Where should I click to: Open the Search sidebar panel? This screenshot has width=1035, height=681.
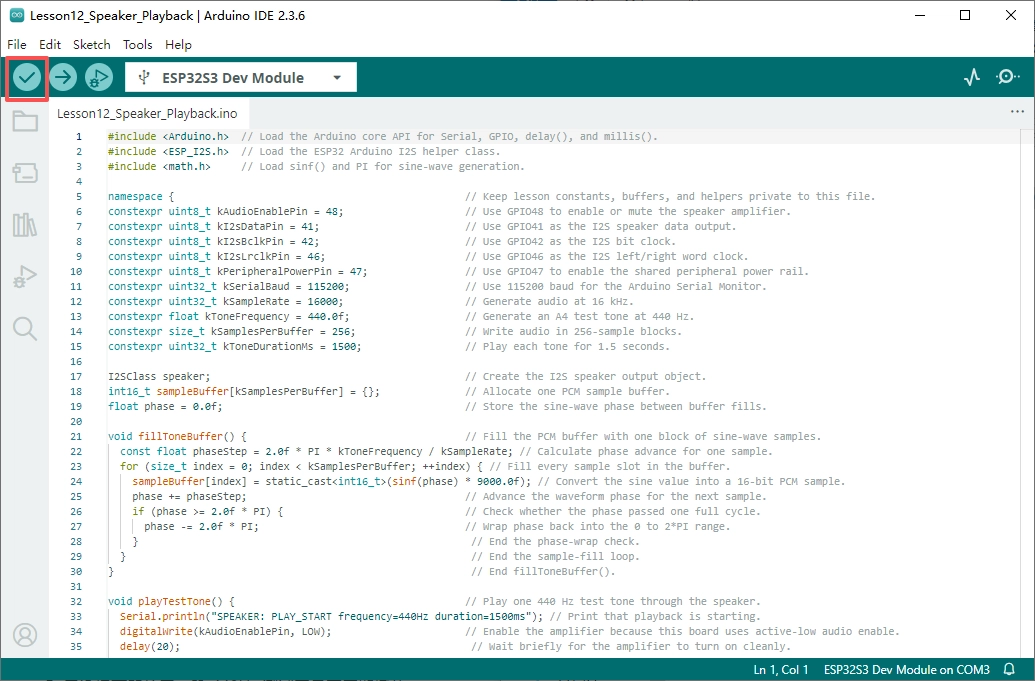(25, 328)
